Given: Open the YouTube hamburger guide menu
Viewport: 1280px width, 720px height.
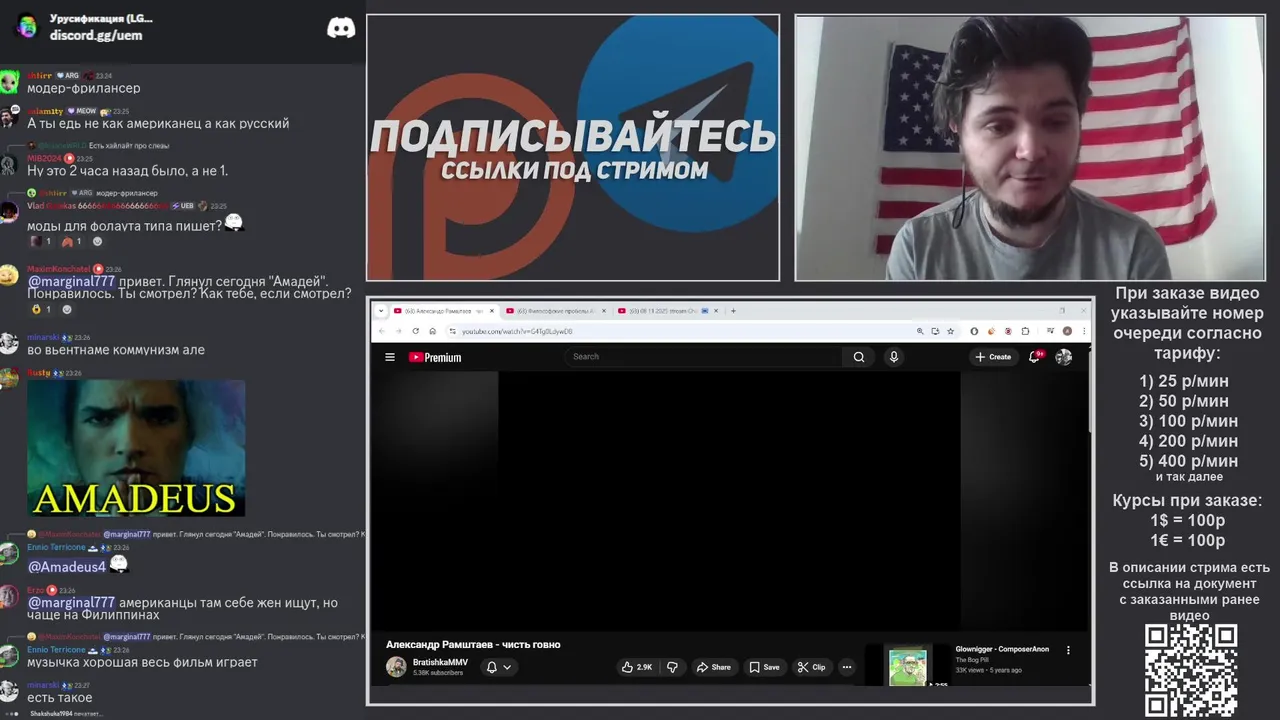Looking at the screenshot, I should tap(390, 357).
